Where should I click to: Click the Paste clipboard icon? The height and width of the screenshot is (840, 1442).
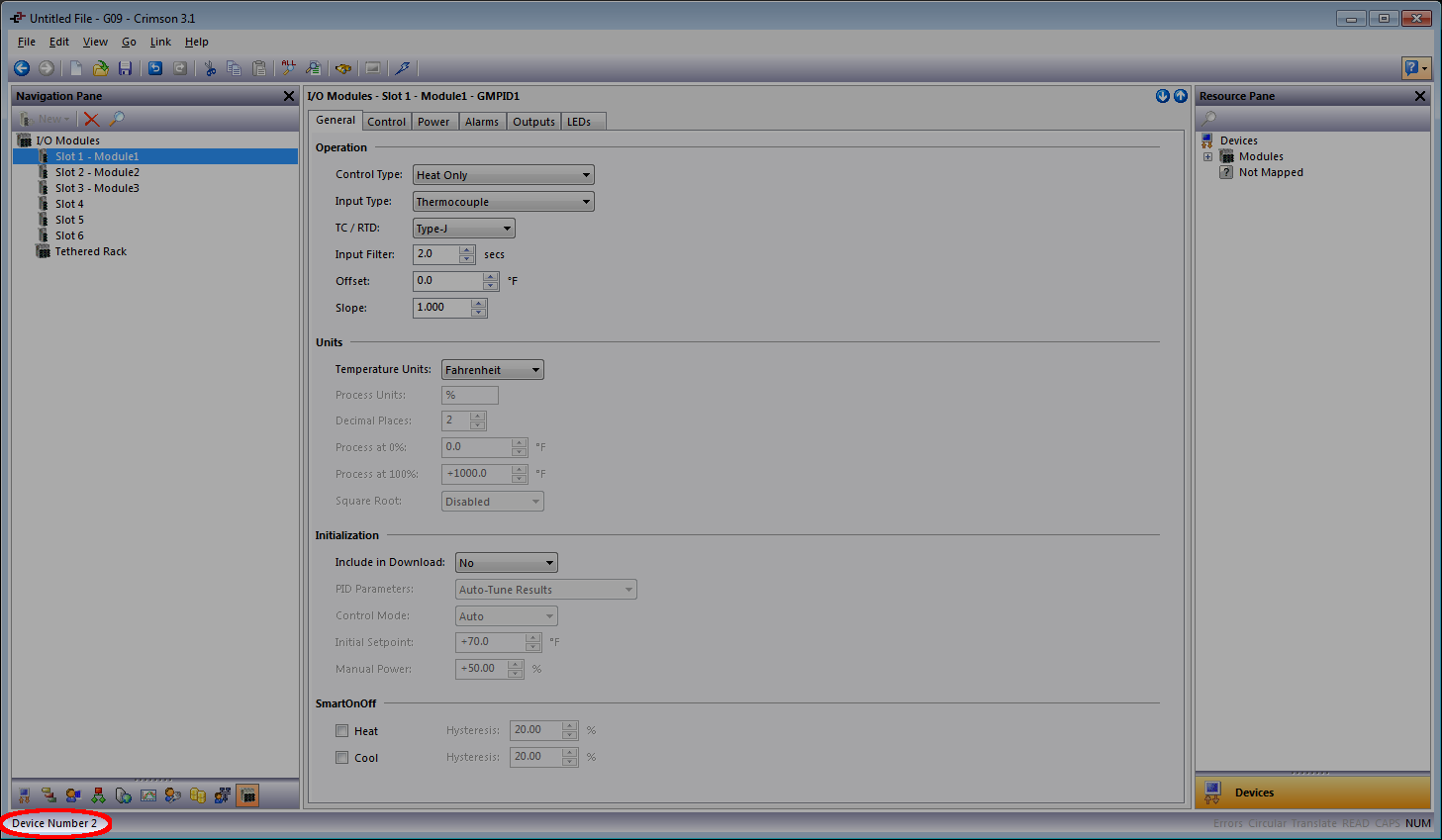click(259, 68)
